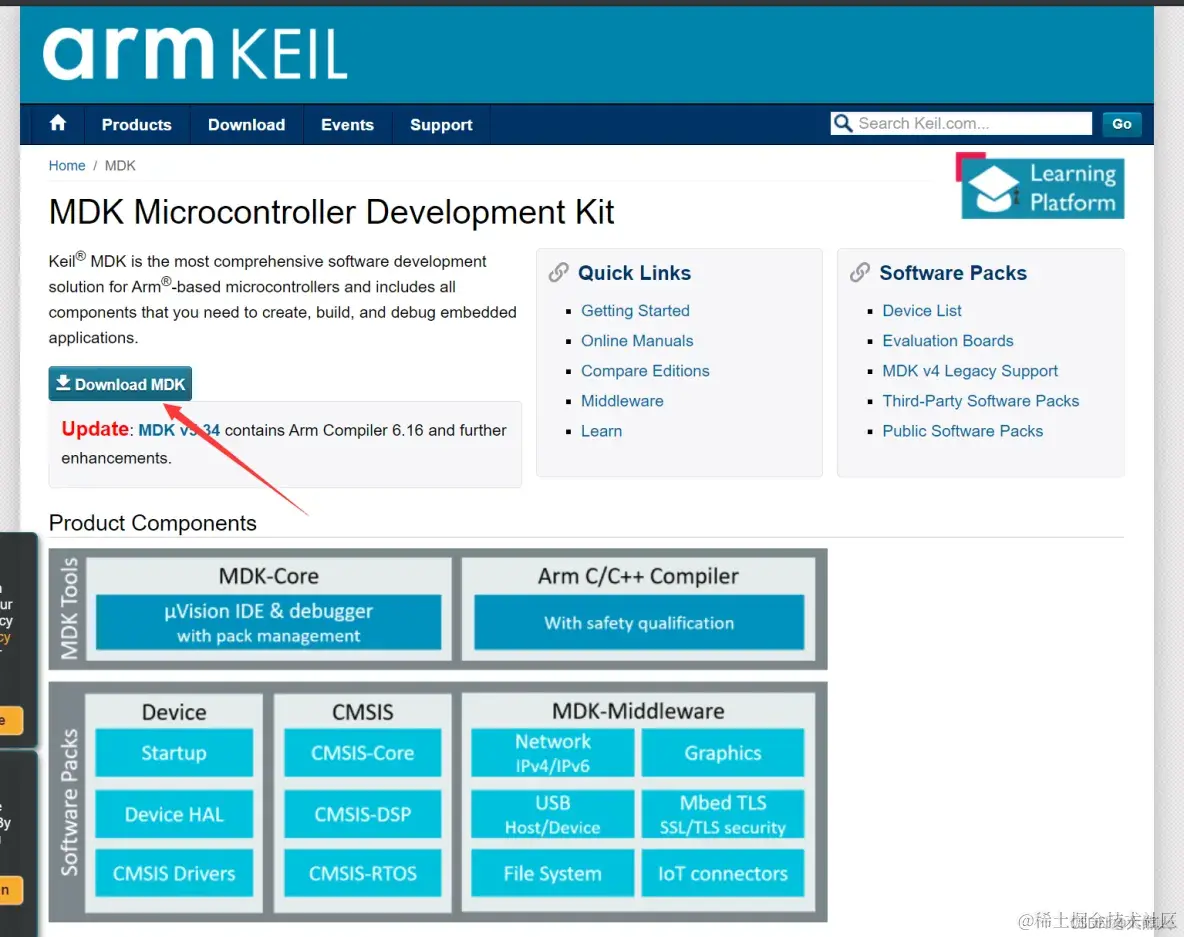1184x937 pixels.
Task: Open the Products menu
Action: point(136,124)
